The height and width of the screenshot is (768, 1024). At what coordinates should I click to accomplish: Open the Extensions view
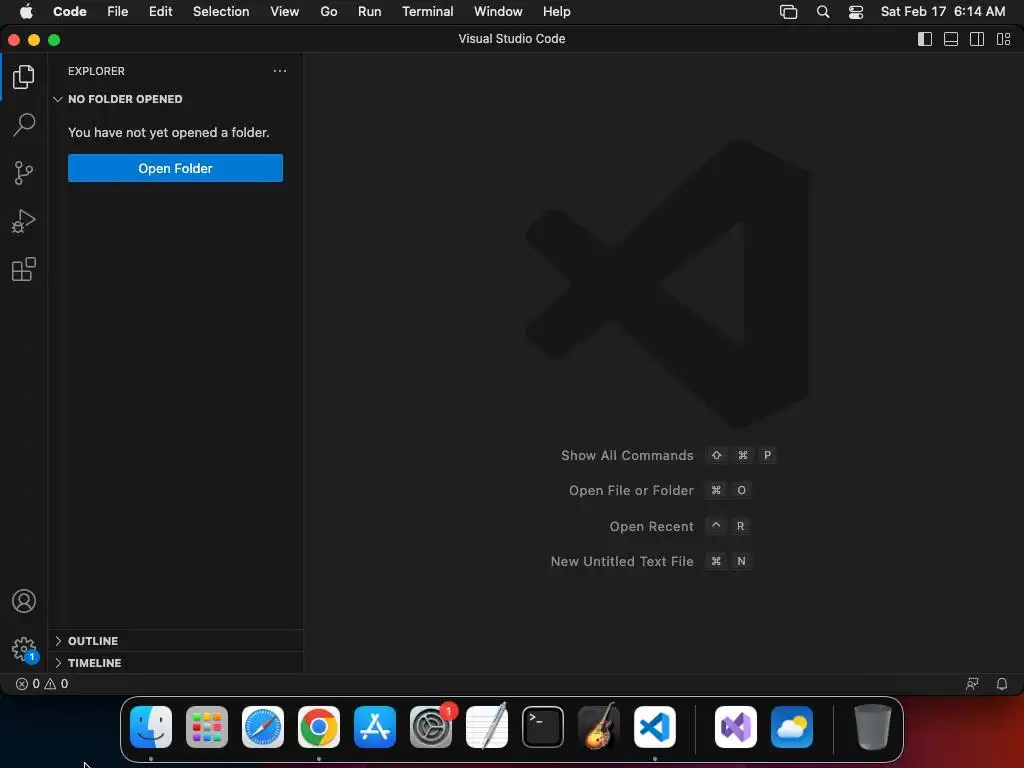coord(24,269)
